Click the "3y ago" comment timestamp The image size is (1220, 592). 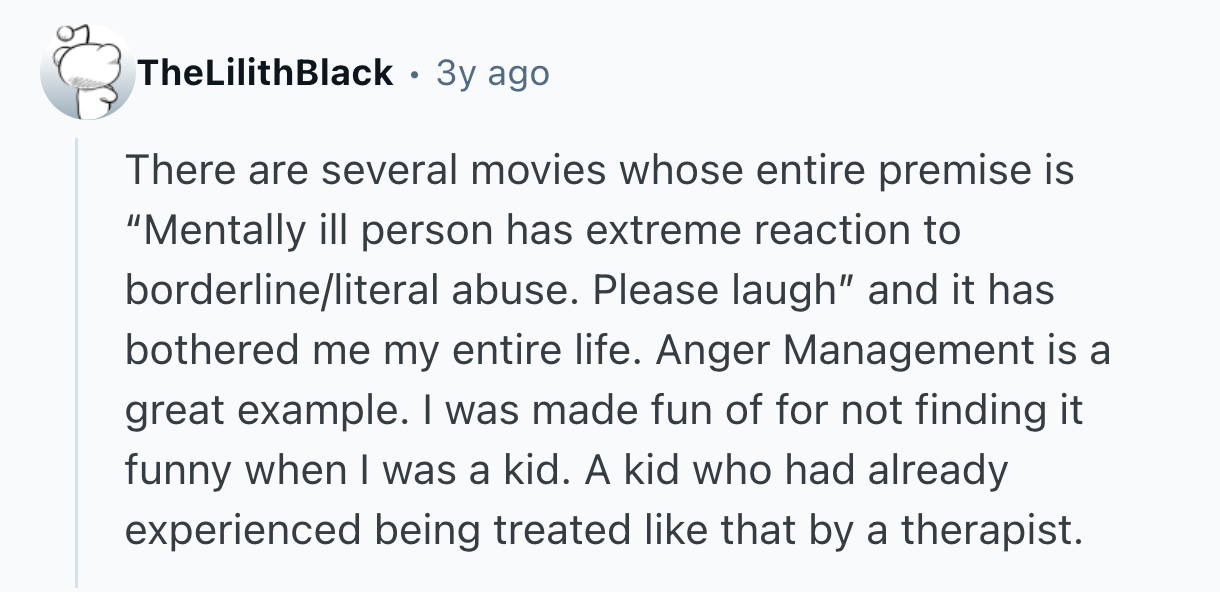pos(492,73)
